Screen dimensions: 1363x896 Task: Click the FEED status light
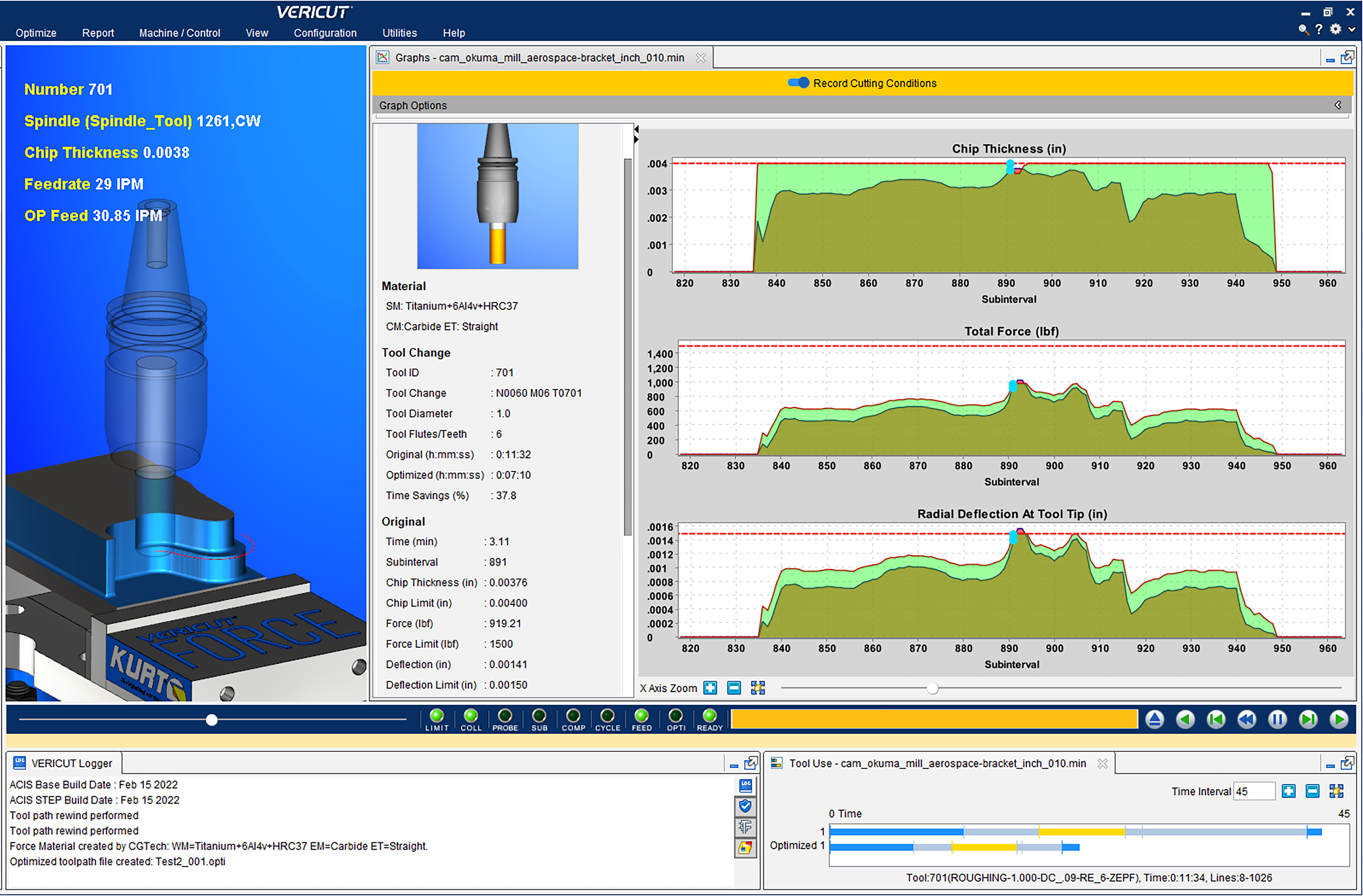coord(641,715)
